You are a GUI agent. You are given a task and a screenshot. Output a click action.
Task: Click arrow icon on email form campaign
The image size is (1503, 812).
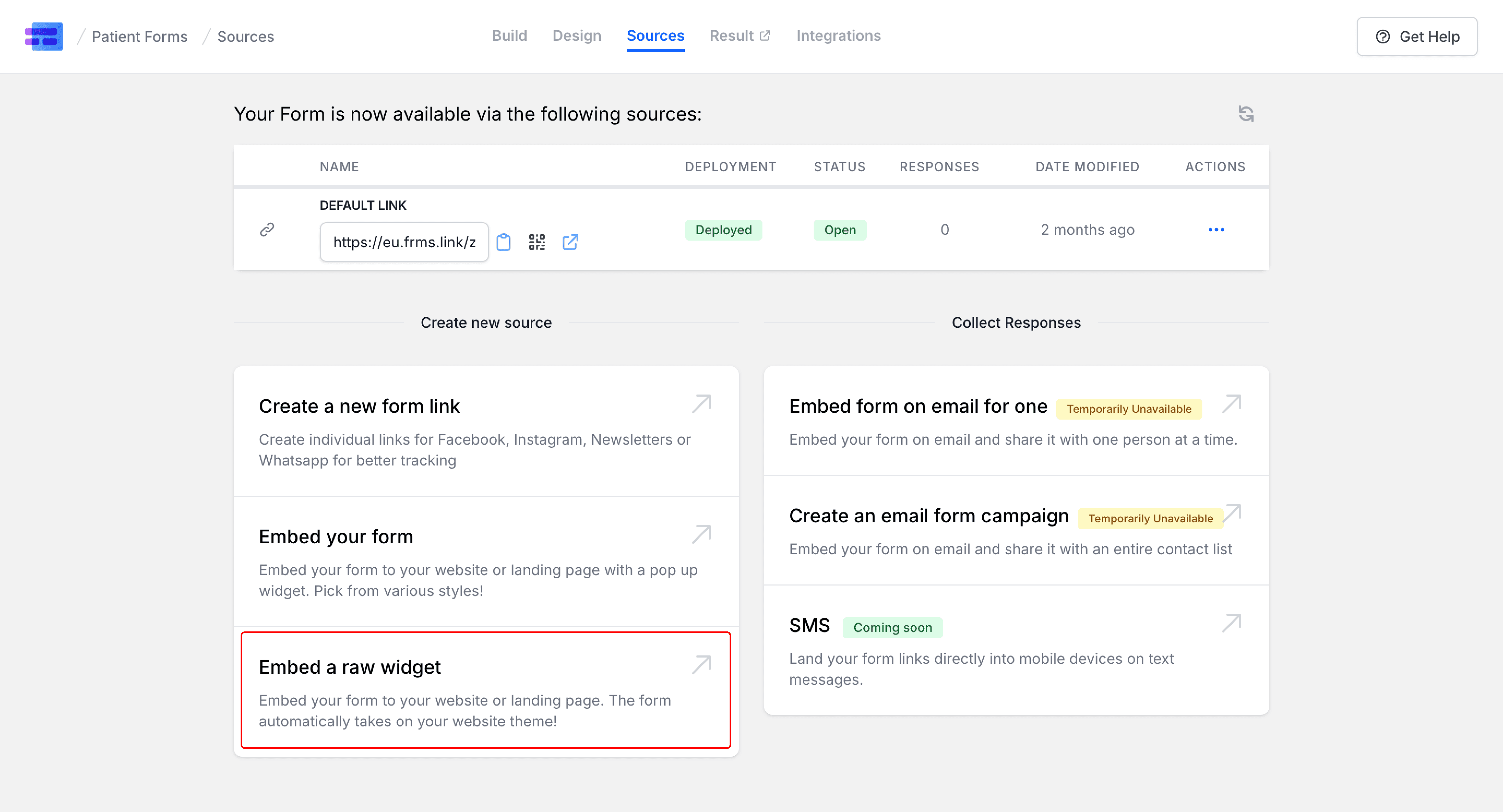(1232, 513)
